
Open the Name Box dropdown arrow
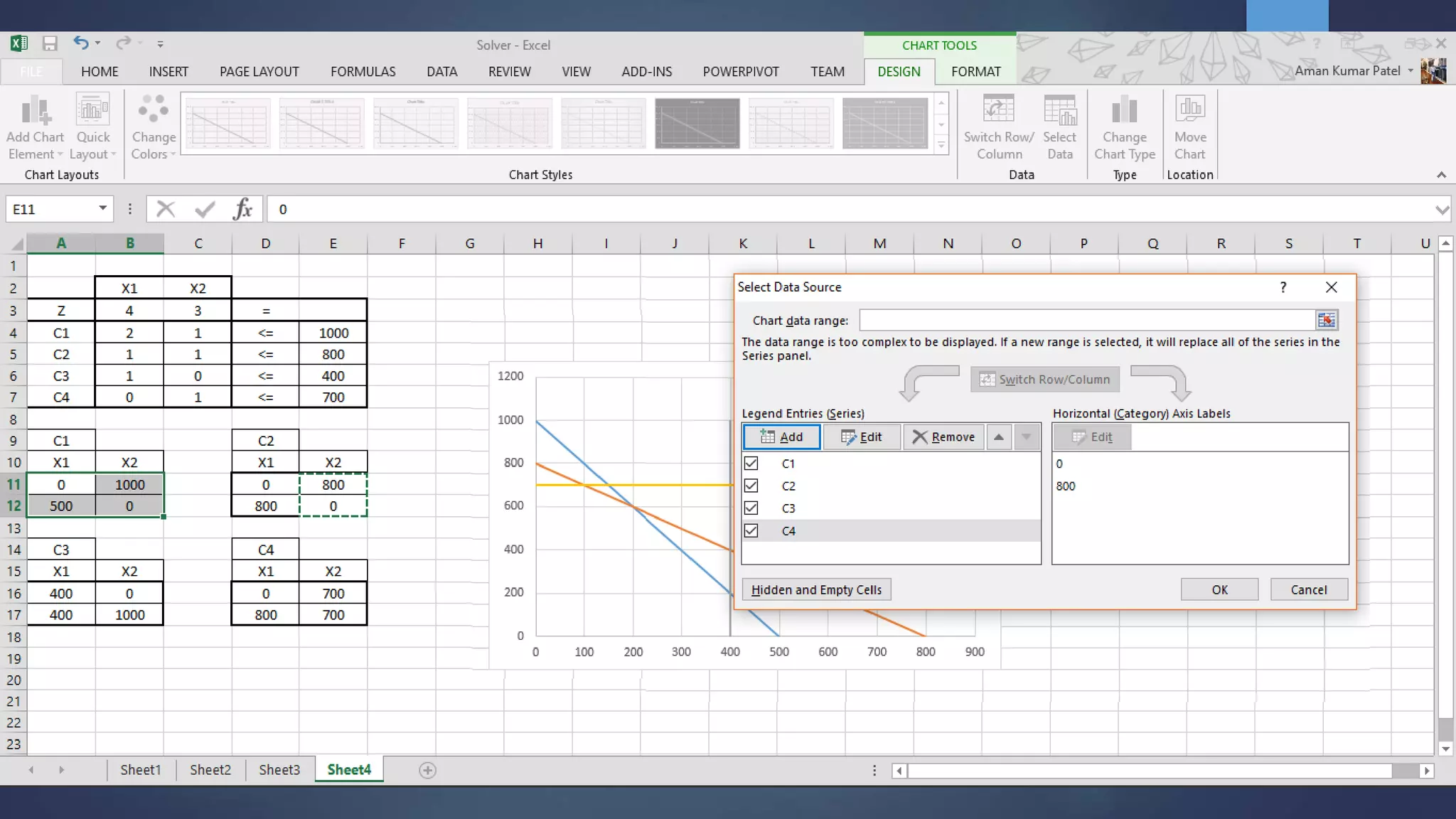click(102, 208)
